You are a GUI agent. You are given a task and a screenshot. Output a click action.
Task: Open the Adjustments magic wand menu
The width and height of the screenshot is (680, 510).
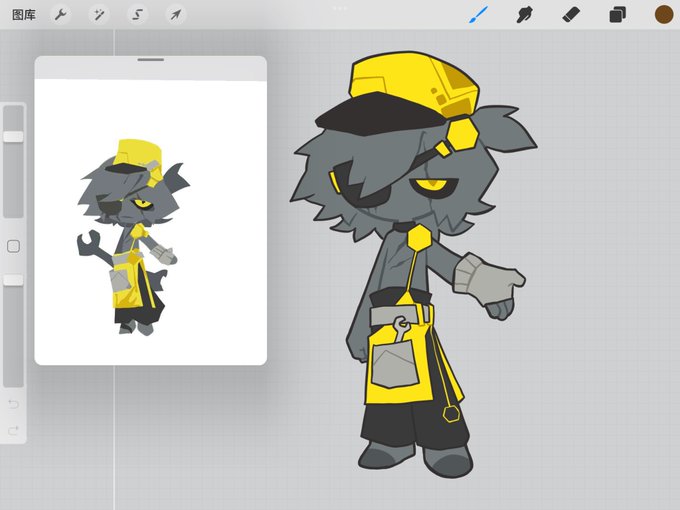click(99, 15)
